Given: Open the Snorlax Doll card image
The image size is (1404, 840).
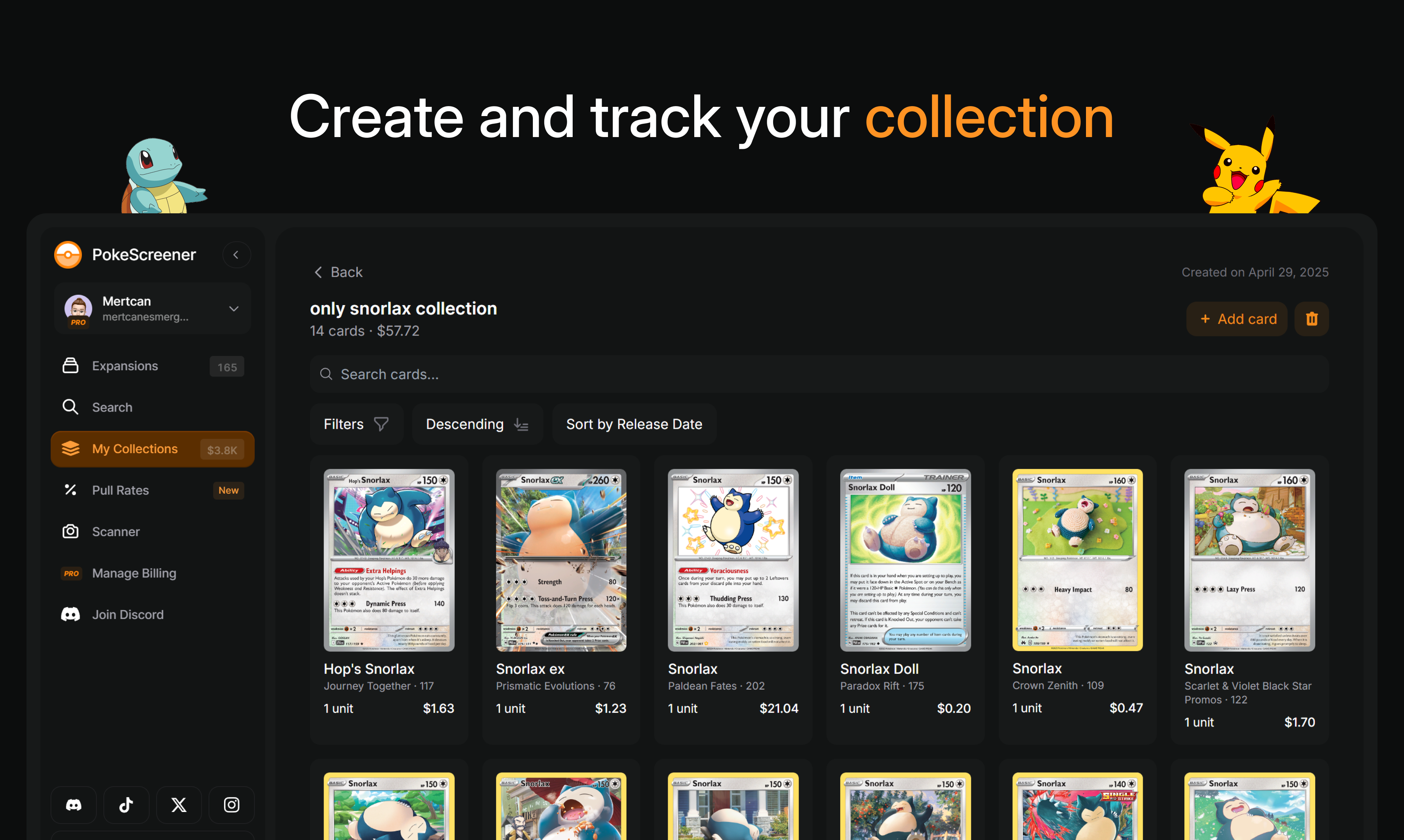Looking at the screenshot, I should pyautogui.click(x=905, y=560).
